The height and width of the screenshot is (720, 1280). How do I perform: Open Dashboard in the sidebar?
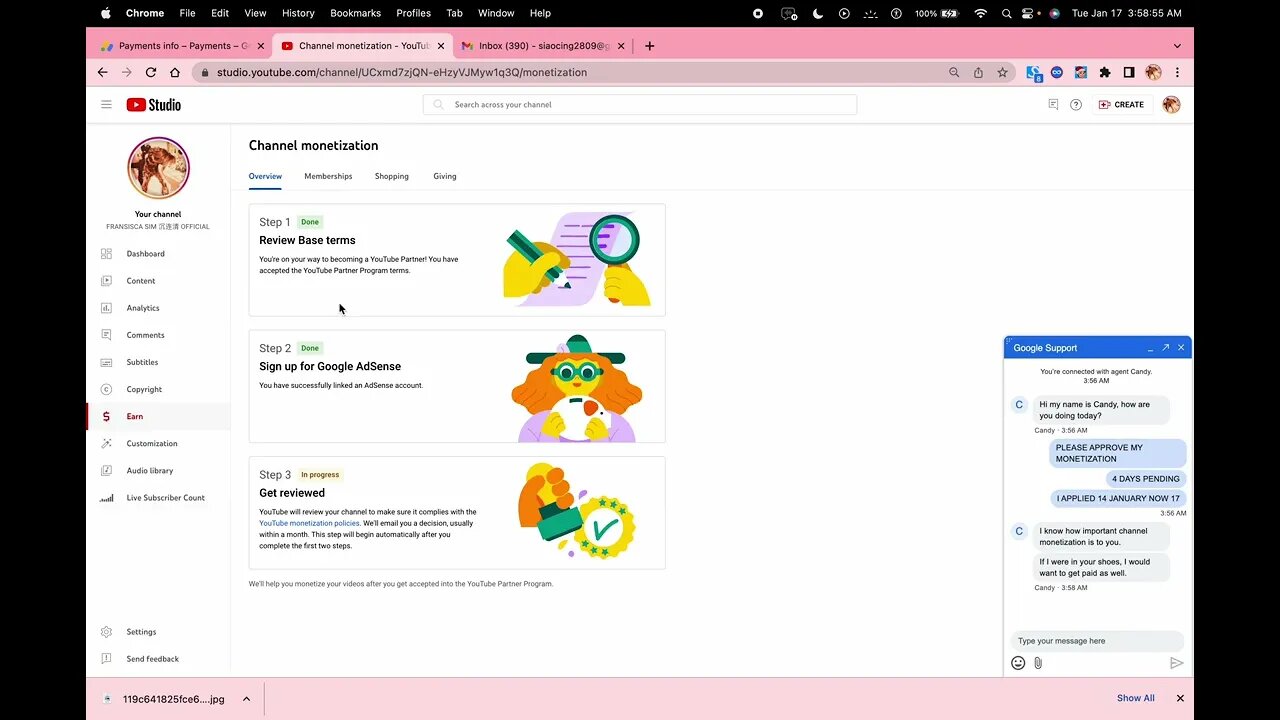coord(145,254)
